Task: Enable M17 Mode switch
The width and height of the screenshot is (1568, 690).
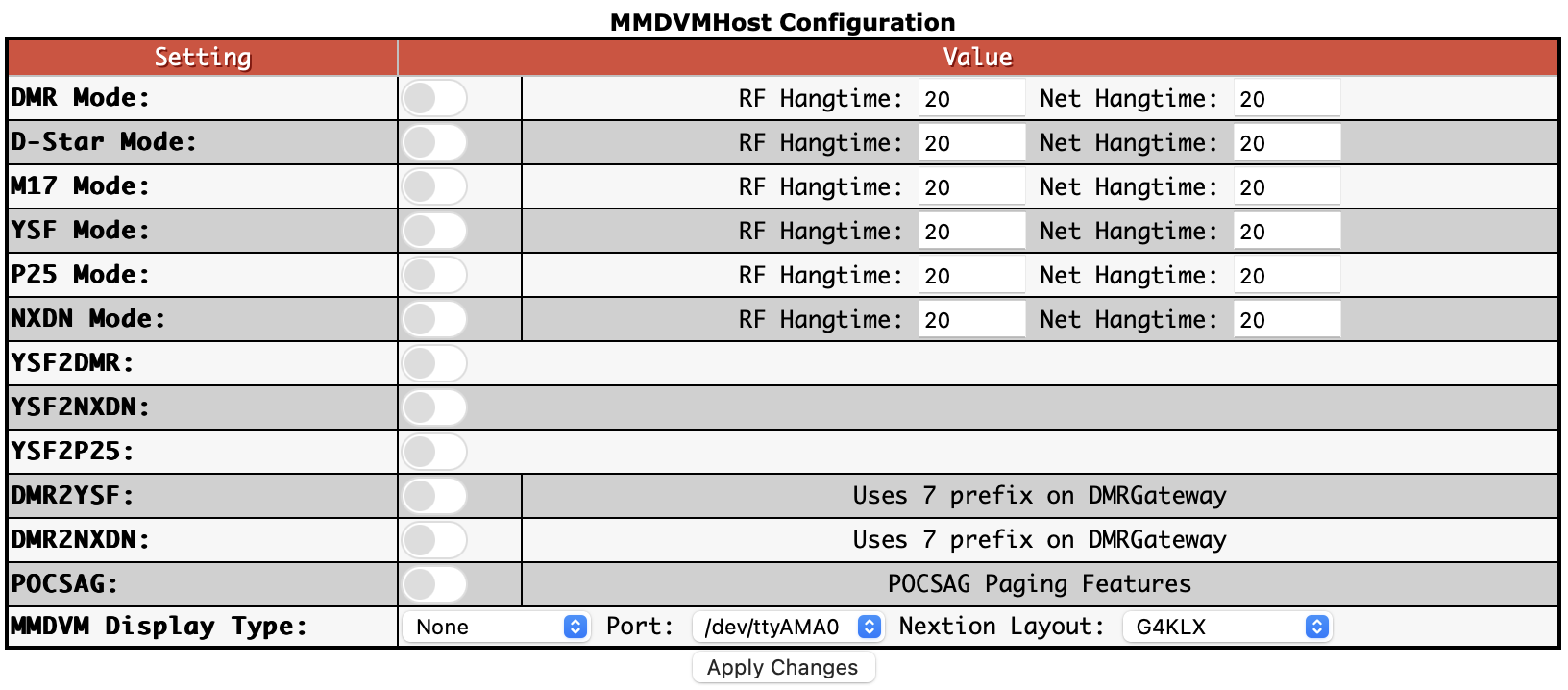Action: pyautogui.click(x=433, y=185)
